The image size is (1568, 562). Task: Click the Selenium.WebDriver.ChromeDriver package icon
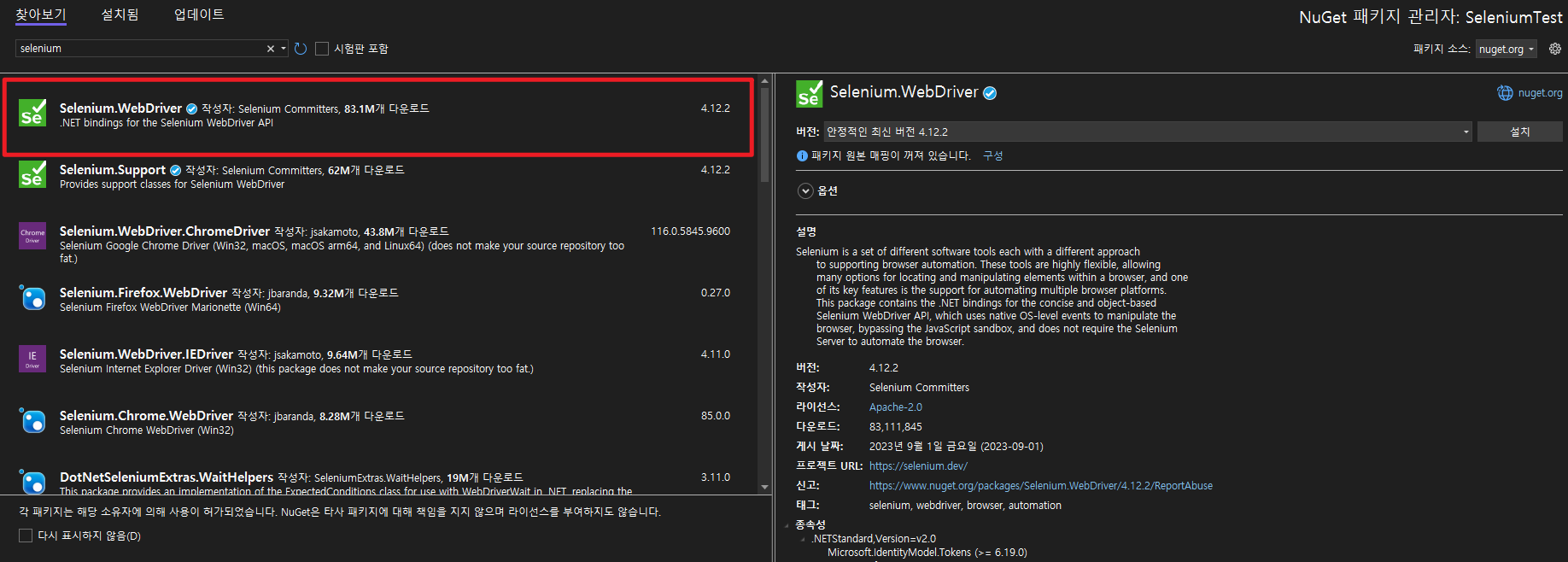click(x=32, y=236)
